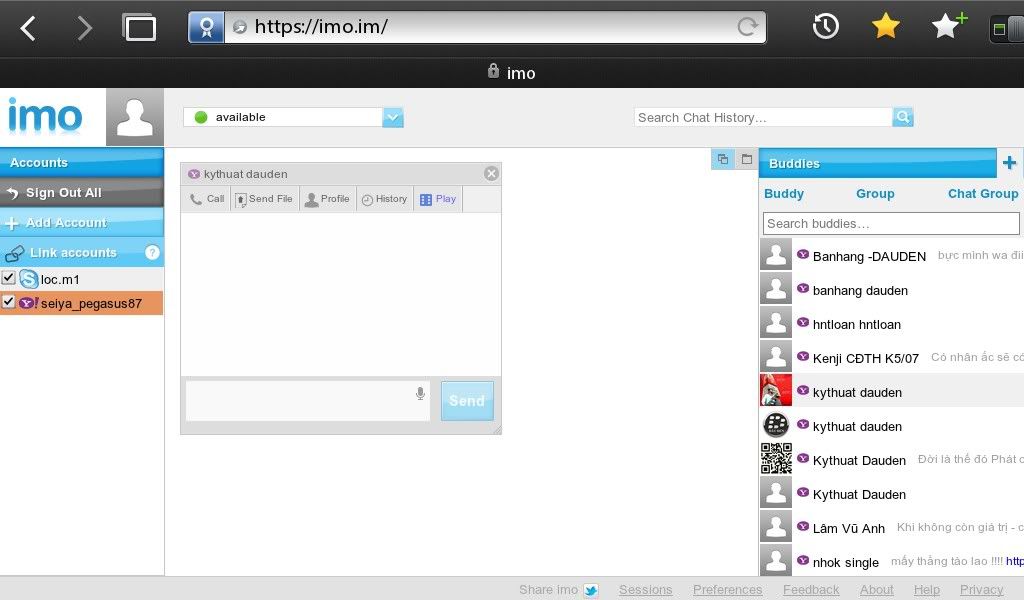Click the imo logo
Image resolution: width=1024 pixels, height=600 pixels.
(x=45, y=117)
